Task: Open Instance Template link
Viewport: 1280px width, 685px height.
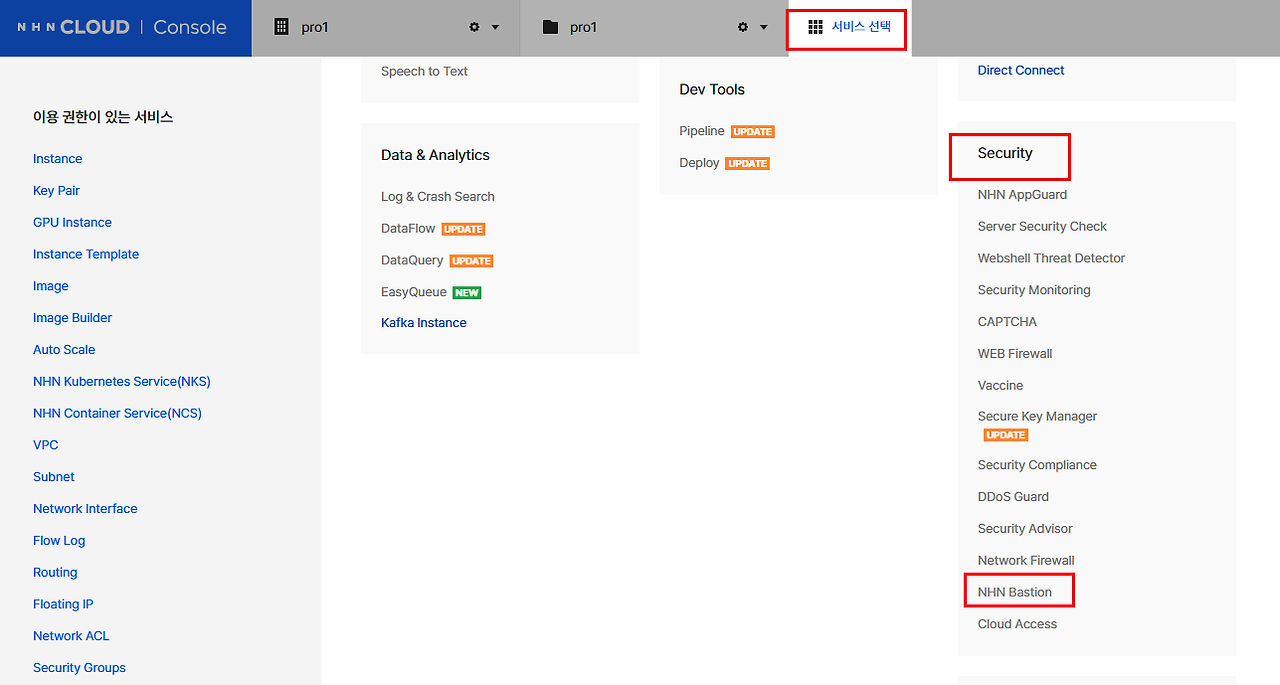Action: pos(86,254)
